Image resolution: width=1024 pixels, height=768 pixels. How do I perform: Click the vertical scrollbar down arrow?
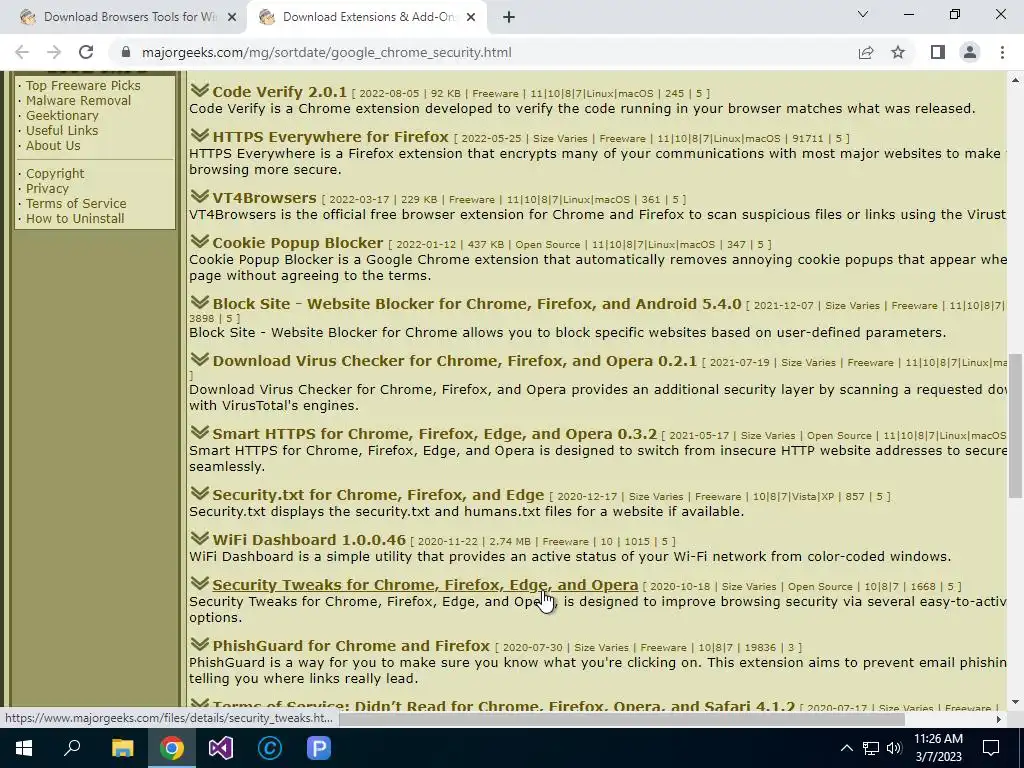(1015, 702)
